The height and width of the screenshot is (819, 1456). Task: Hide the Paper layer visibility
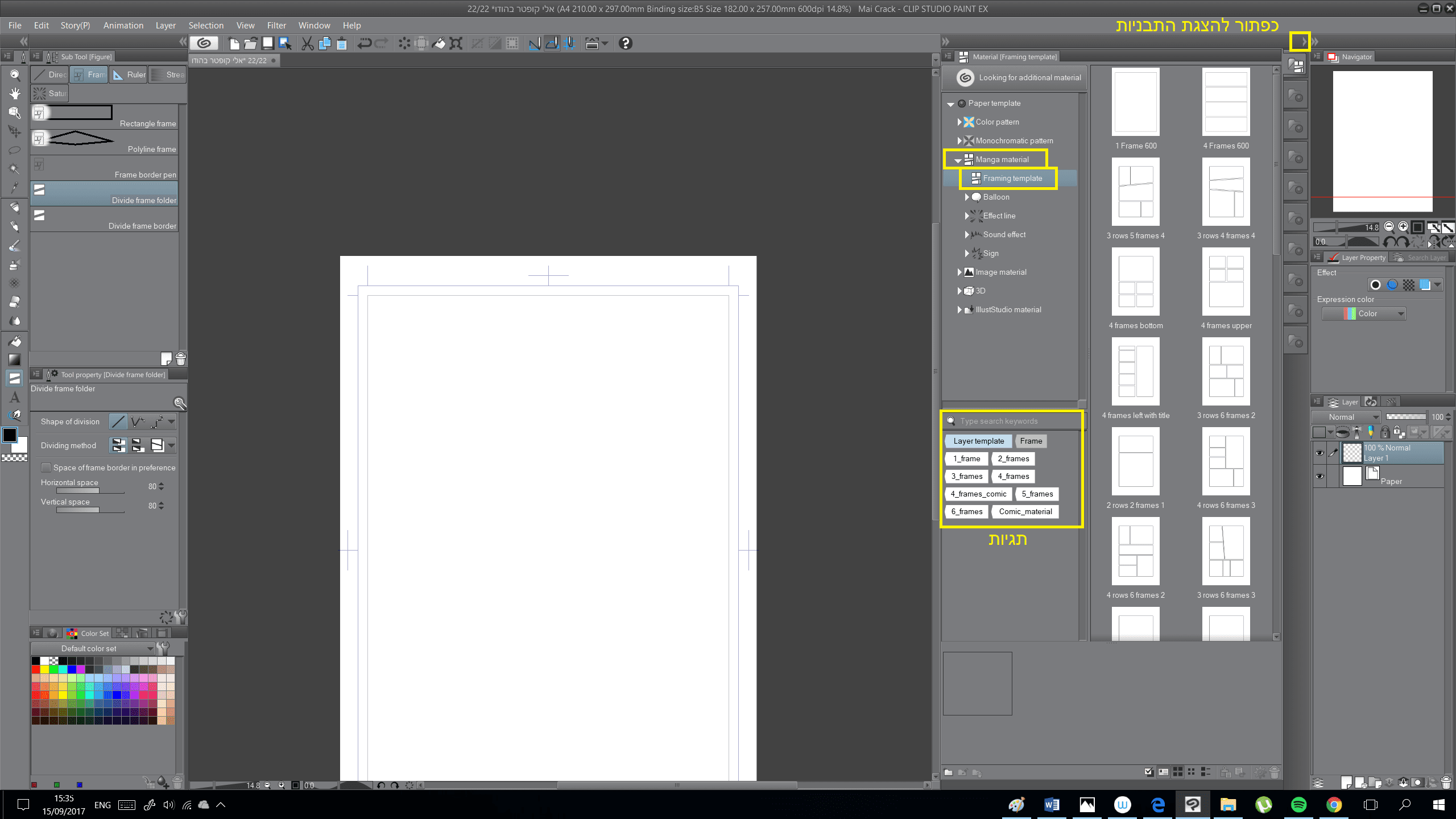tap(1319, 476)
